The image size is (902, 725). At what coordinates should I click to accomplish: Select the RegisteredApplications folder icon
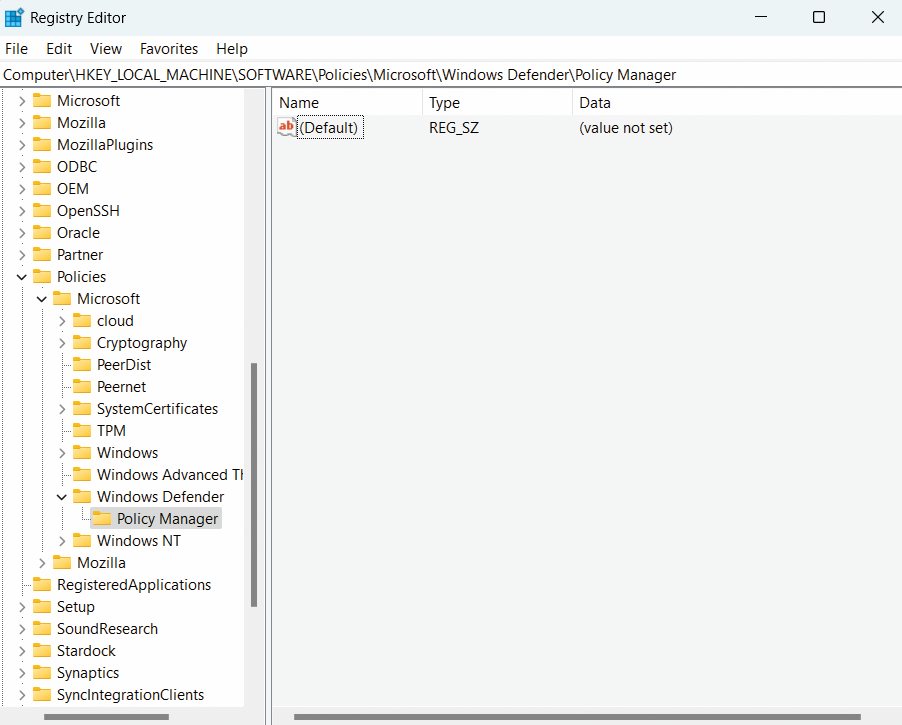(42, 585)
